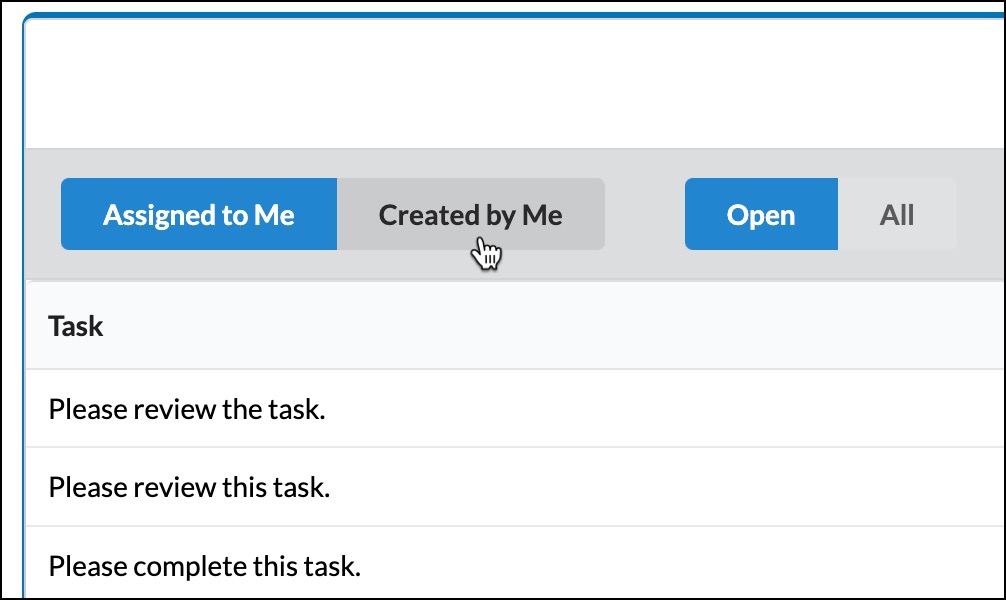The width and height of the screenshot is (1006, 600).
Task: View tasks I created via Created by Me
Action: click(470, 214)
